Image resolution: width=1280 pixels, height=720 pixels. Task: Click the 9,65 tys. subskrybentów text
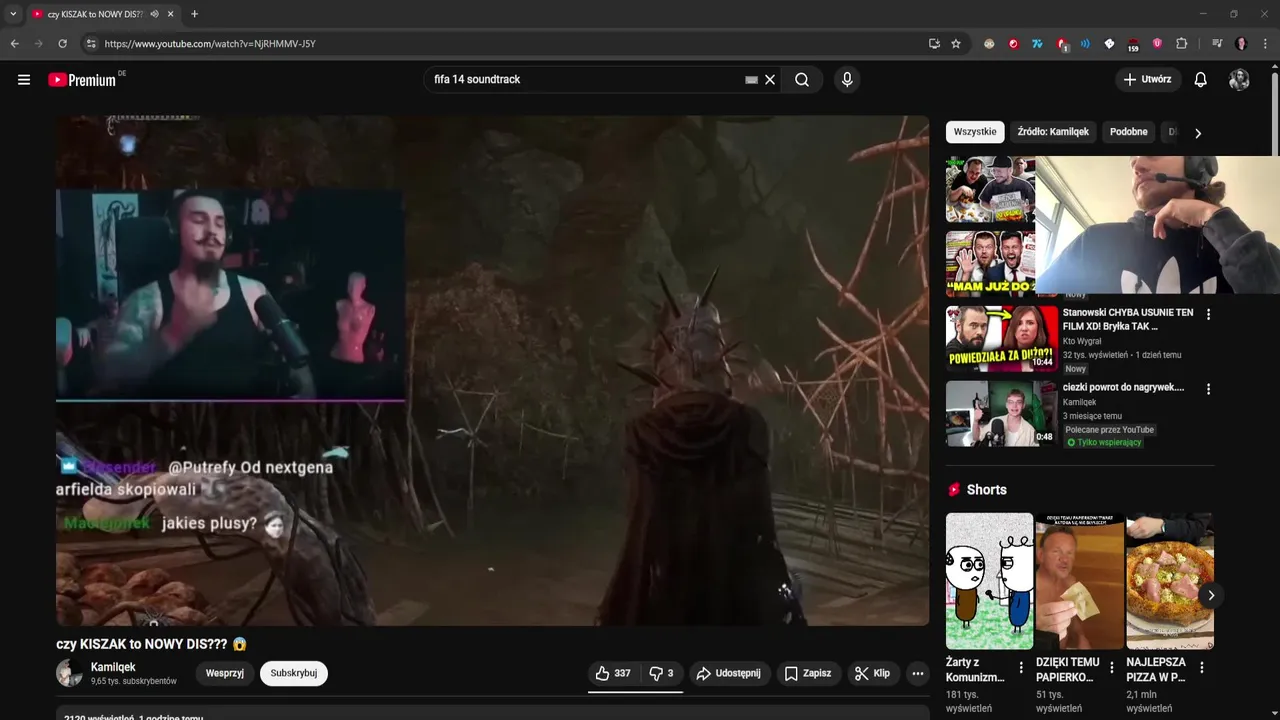coord(134,681)
